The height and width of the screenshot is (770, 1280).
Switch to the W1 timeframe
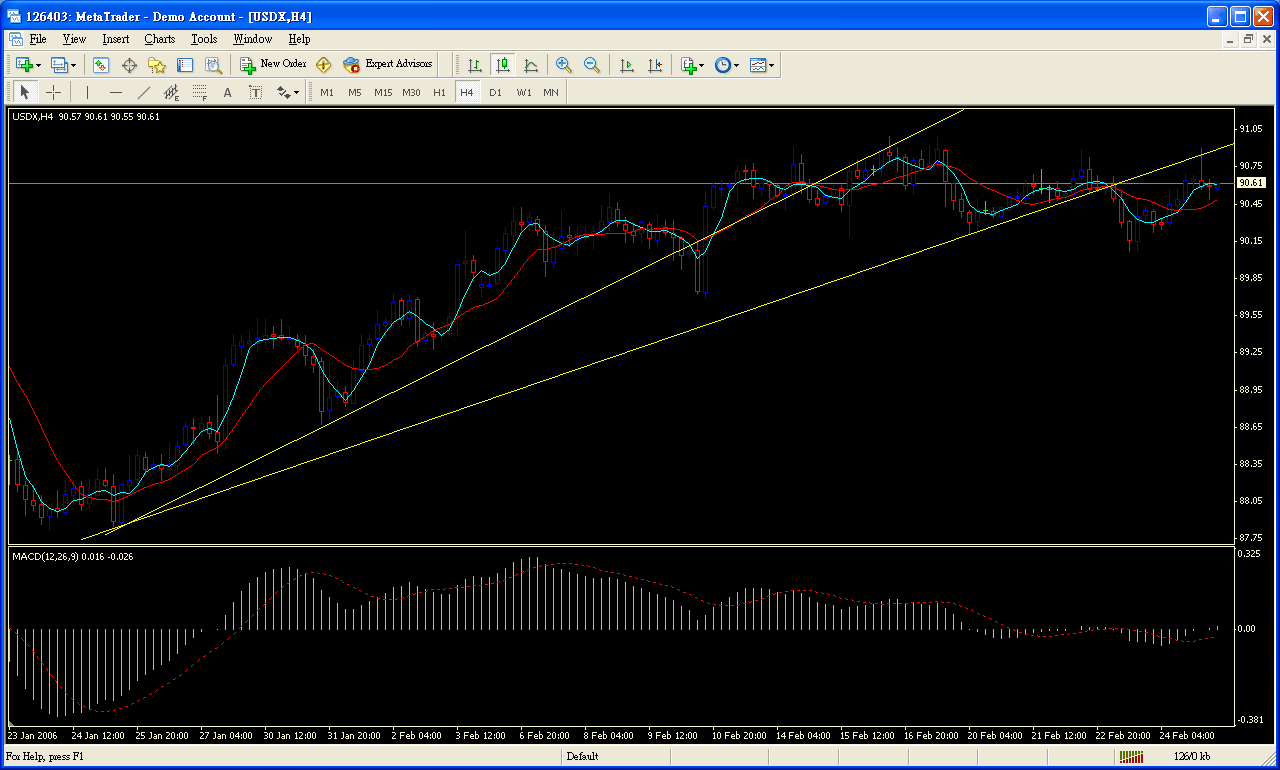tap(524, 92)
